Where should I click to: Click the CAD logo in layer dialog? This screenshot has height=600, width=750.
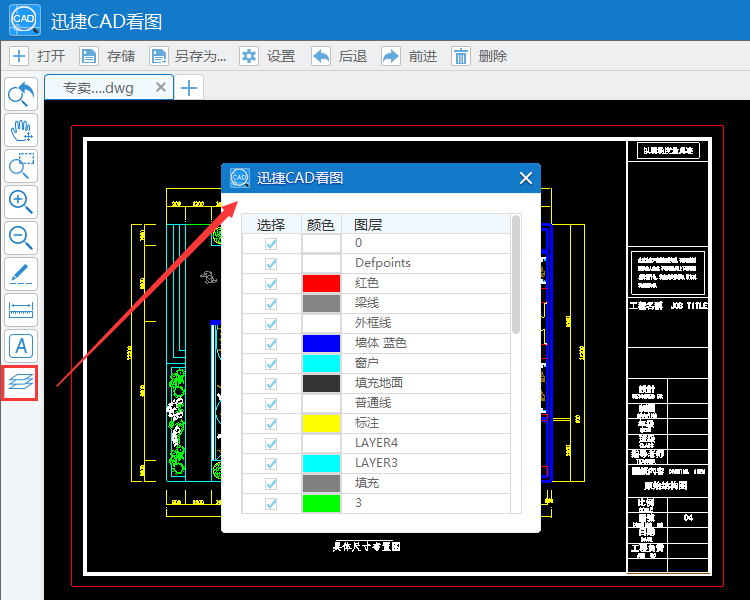[x=240, y=178]
